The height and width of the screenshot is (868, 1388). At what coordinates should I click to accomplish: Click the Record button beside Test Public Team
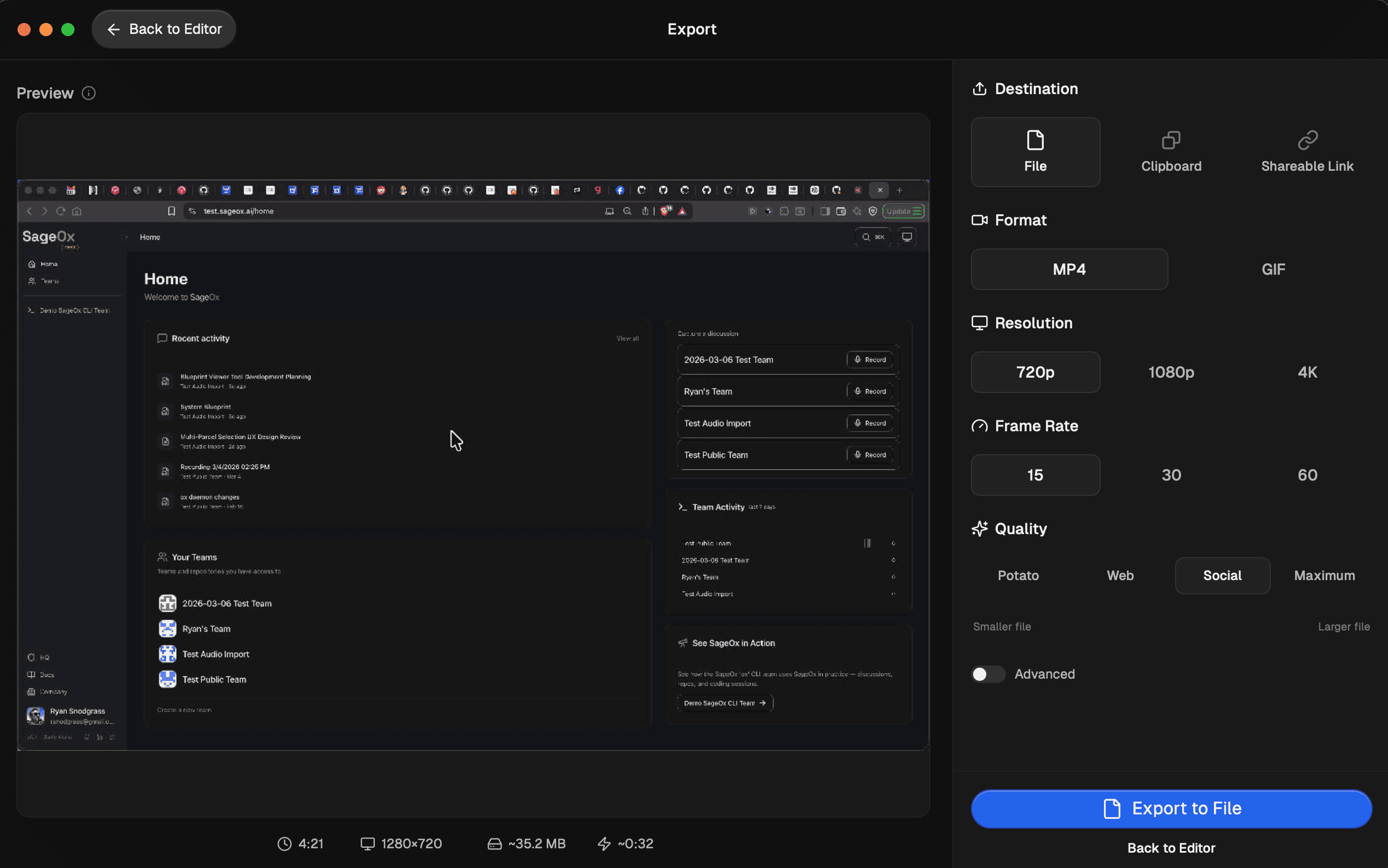point(870,454)
